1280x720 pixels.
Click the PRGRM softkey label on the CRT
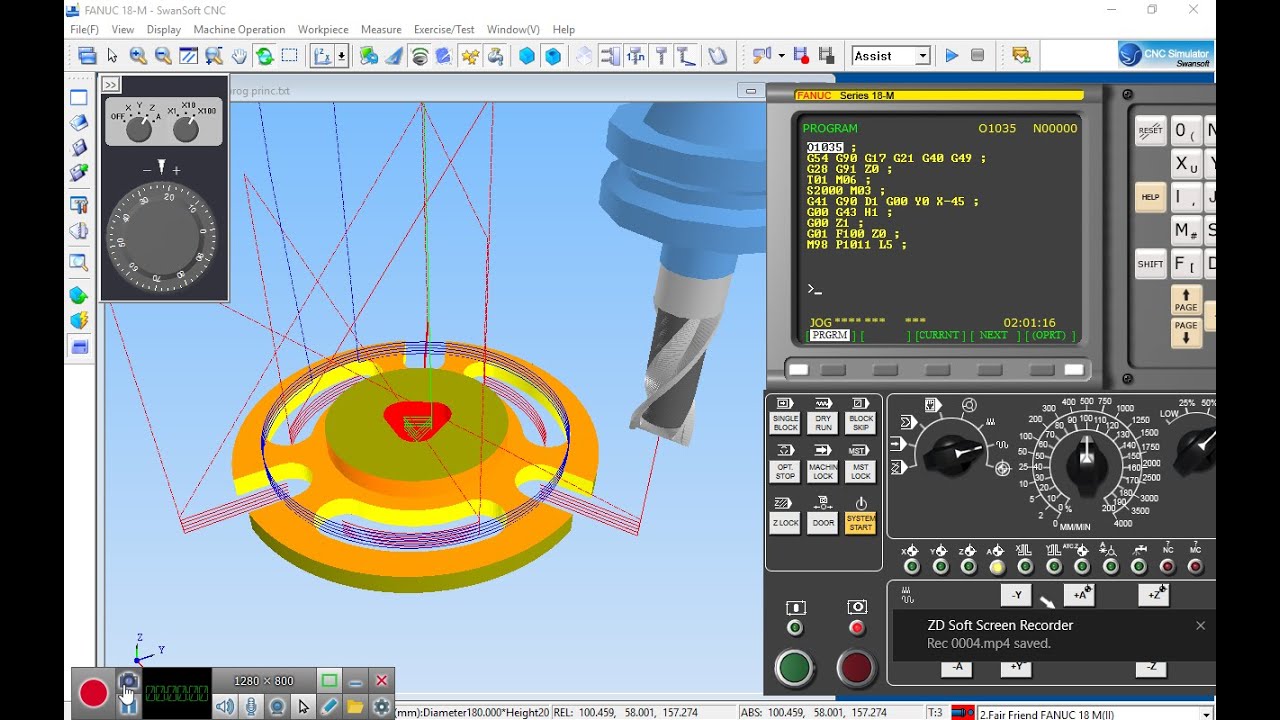829,335
